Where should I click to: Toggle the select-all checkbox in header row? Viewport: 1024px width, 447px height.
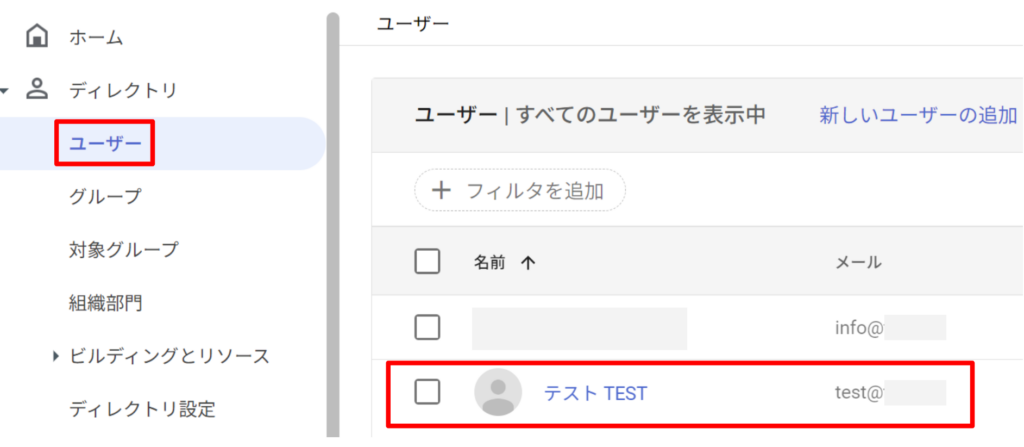[x=427, y=262]
